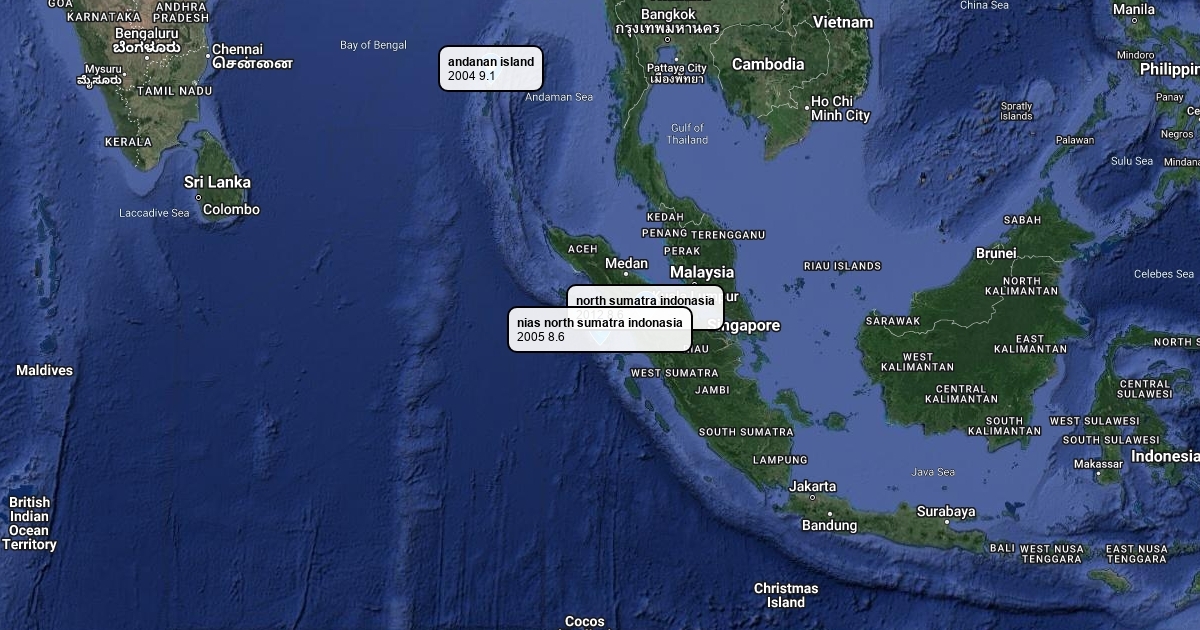Select the LAMPUNG province label

pyautogui.click(x=780, y=460)
